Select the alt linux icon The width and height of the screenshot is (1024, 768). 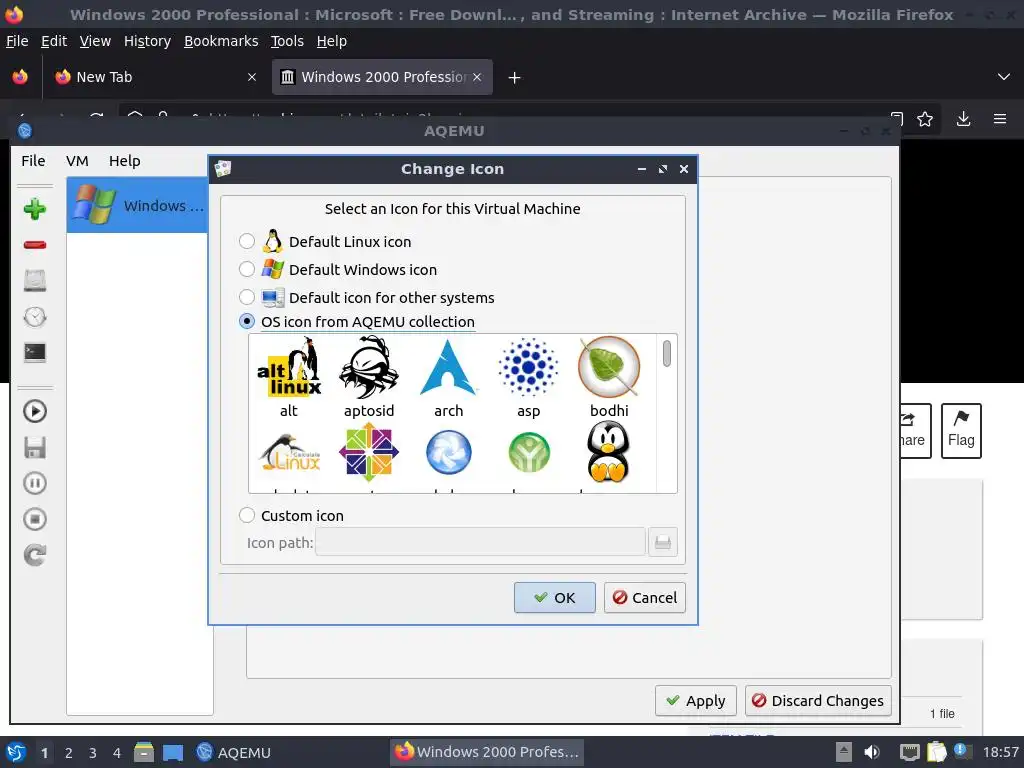(289, 367)
